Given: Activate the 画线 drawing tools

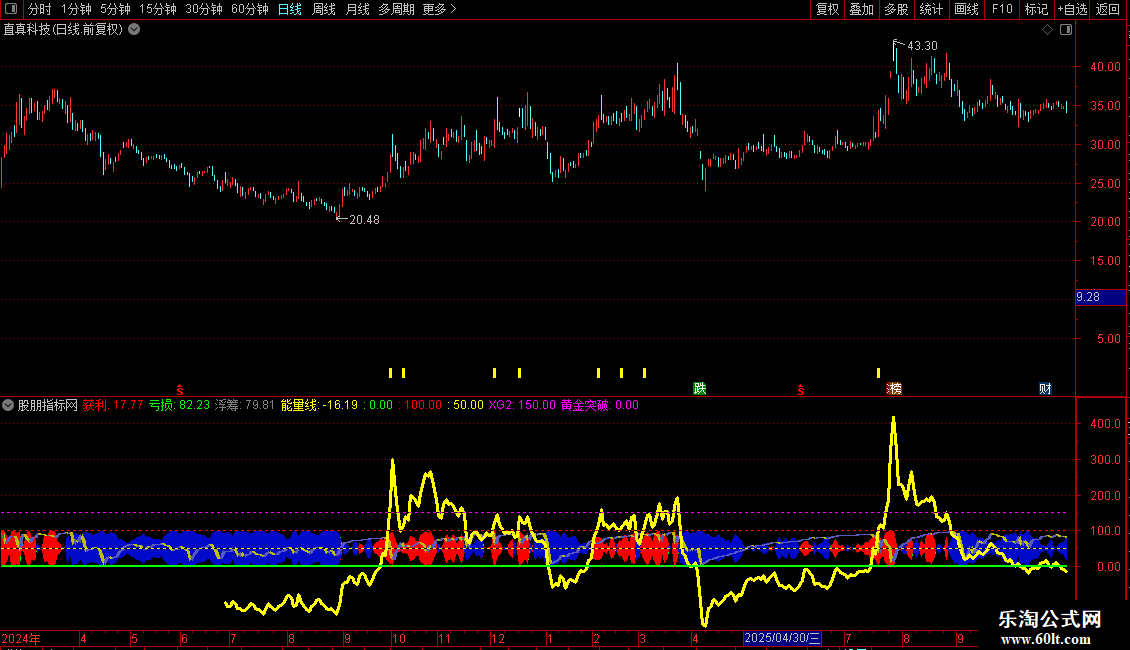Looking at the screenshot, I should 966,9.
